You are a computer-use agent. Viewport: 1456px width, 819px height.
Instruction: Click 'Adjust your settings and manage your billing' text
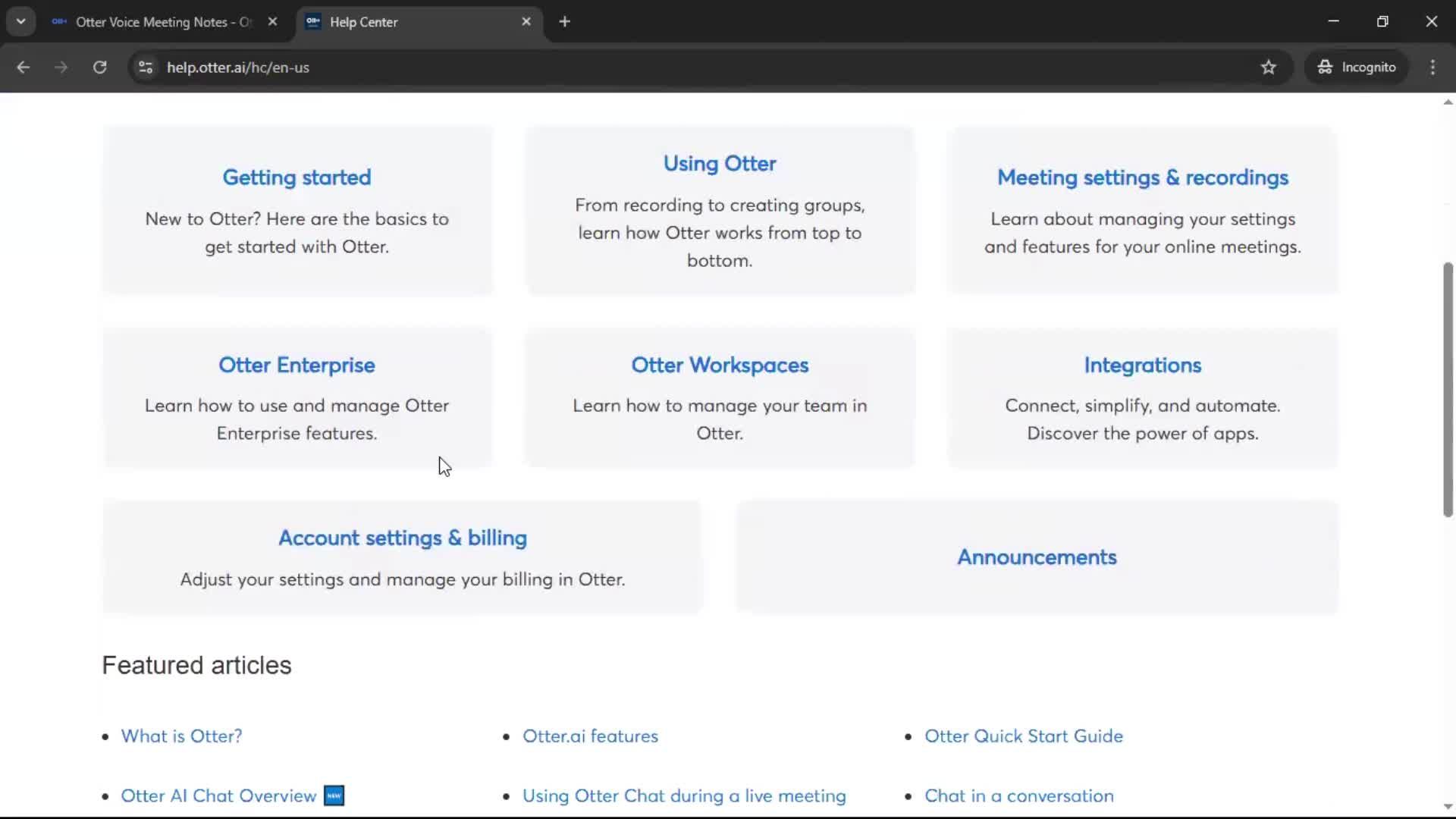pos(403,580)
